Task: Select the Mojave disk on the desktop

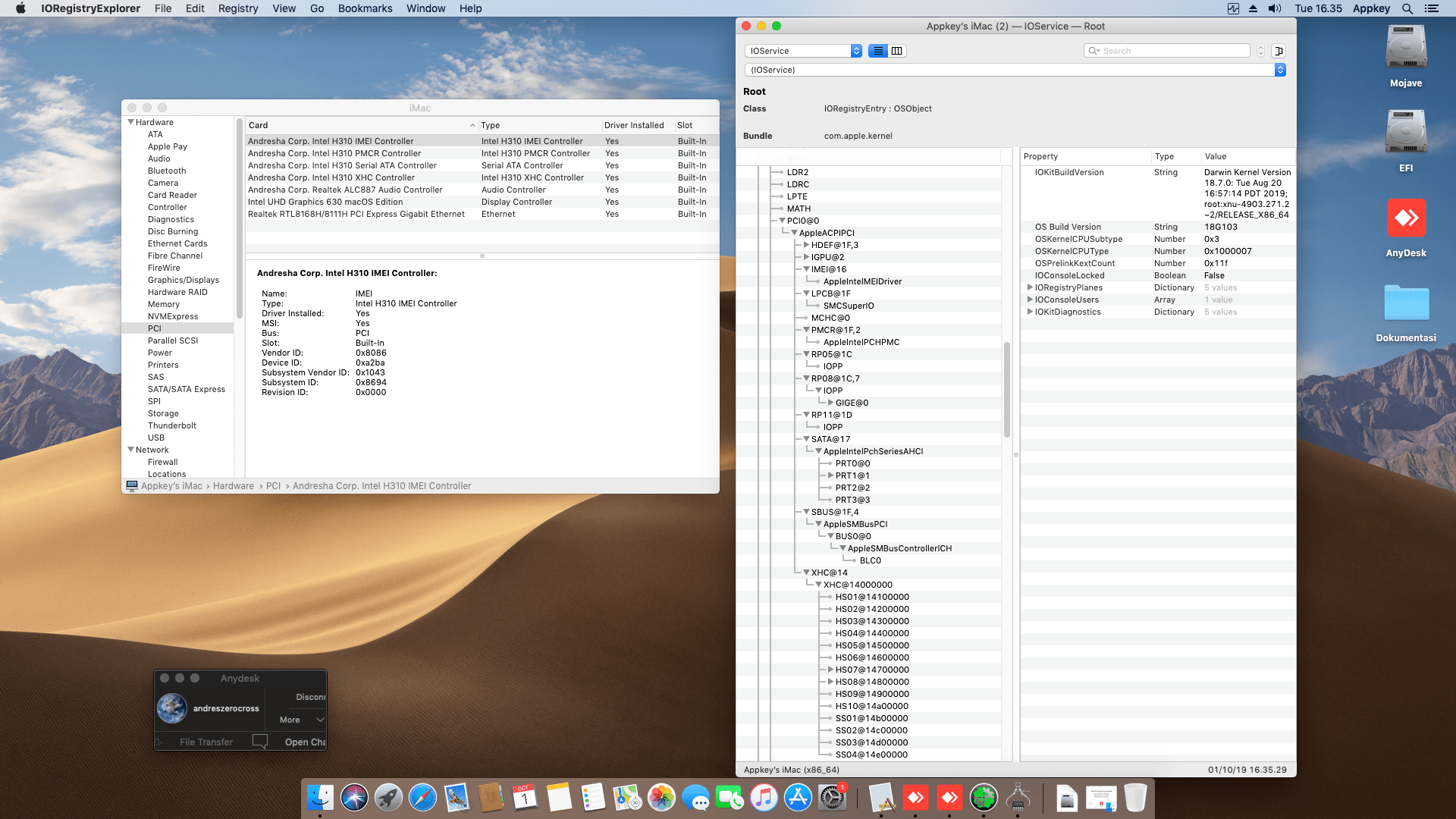Action: pos(1406,56)
